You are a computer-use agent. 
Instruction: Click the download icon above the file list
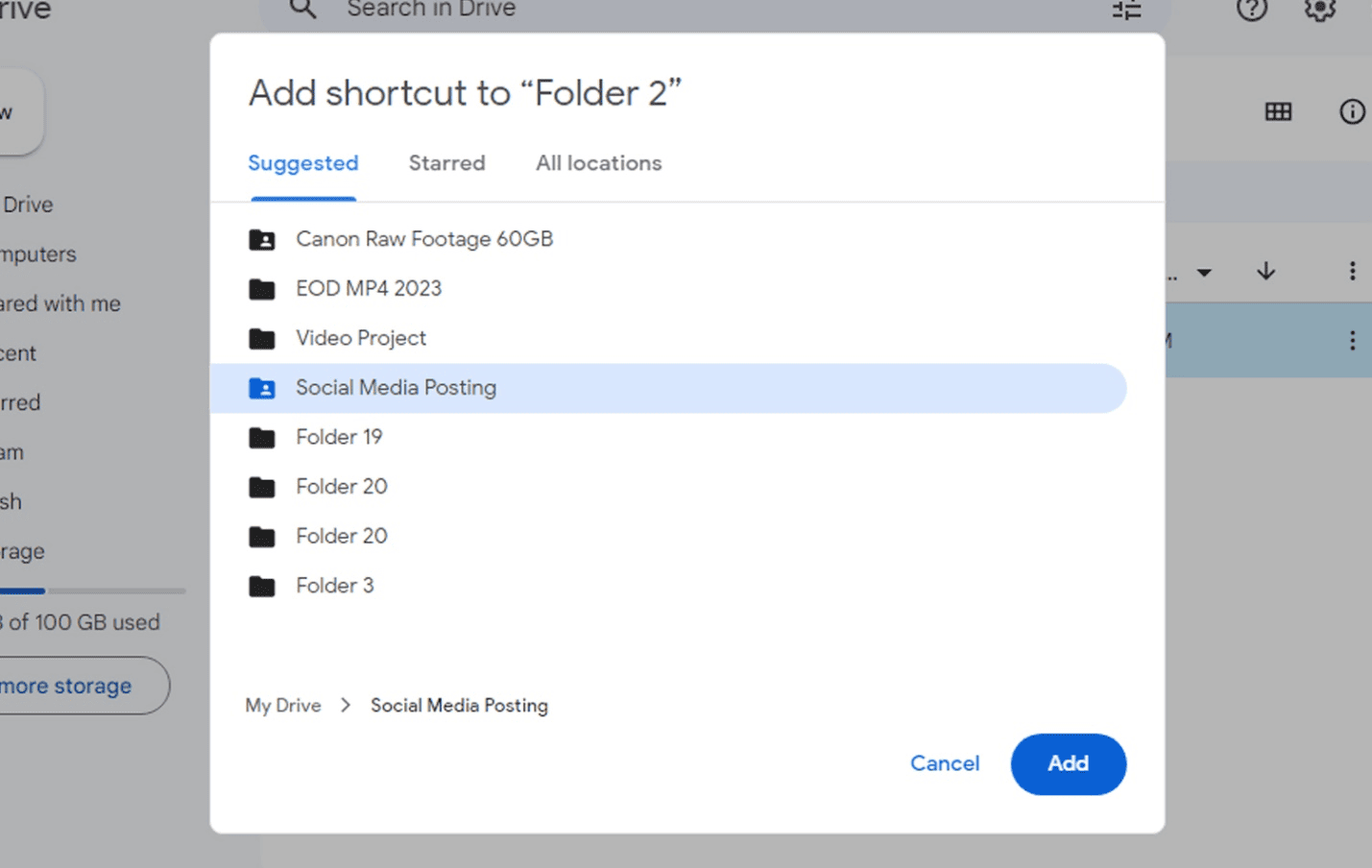click(x=1265, y=271)
